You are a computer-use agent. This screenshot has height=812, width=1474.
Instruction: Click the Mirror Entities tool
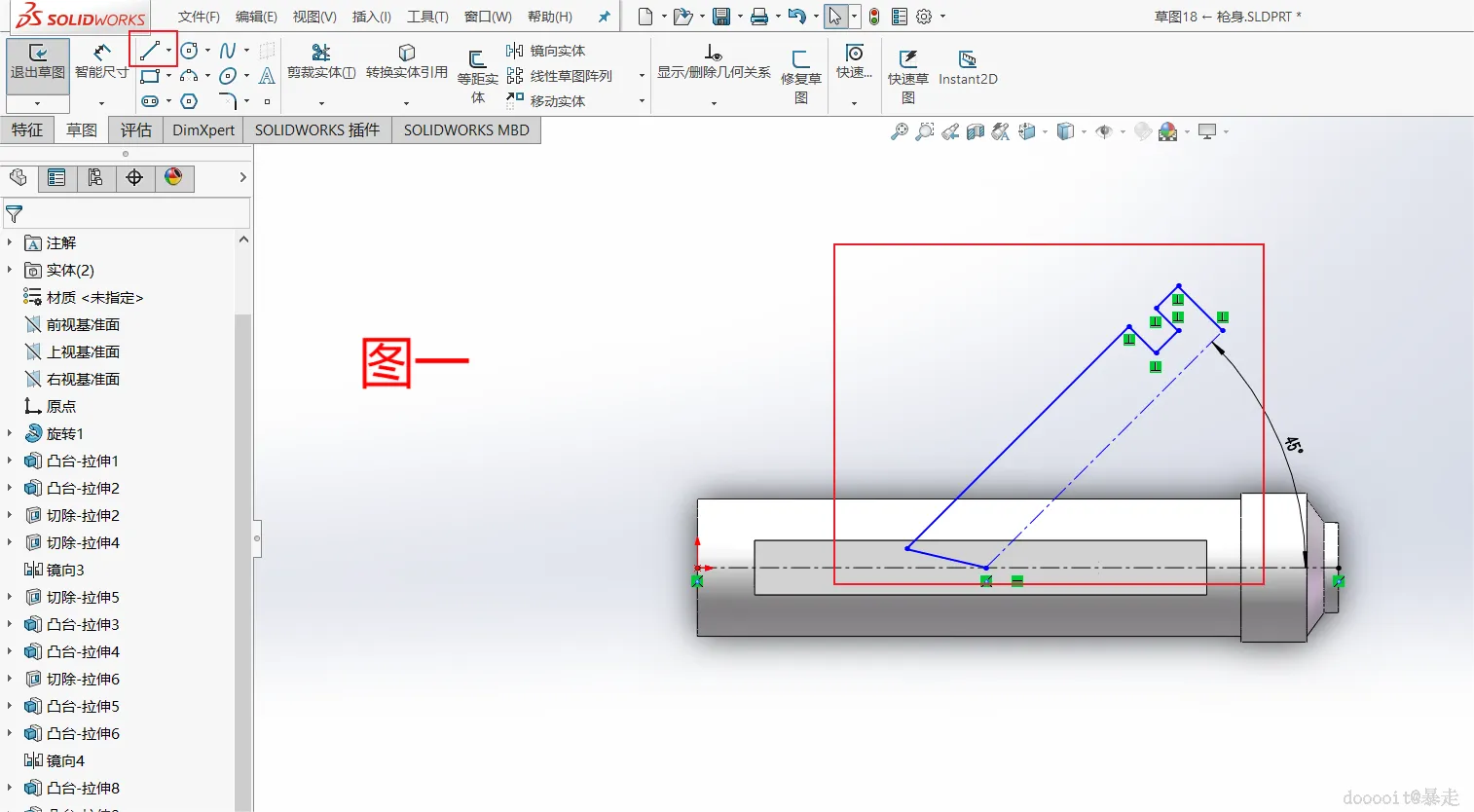546,51
